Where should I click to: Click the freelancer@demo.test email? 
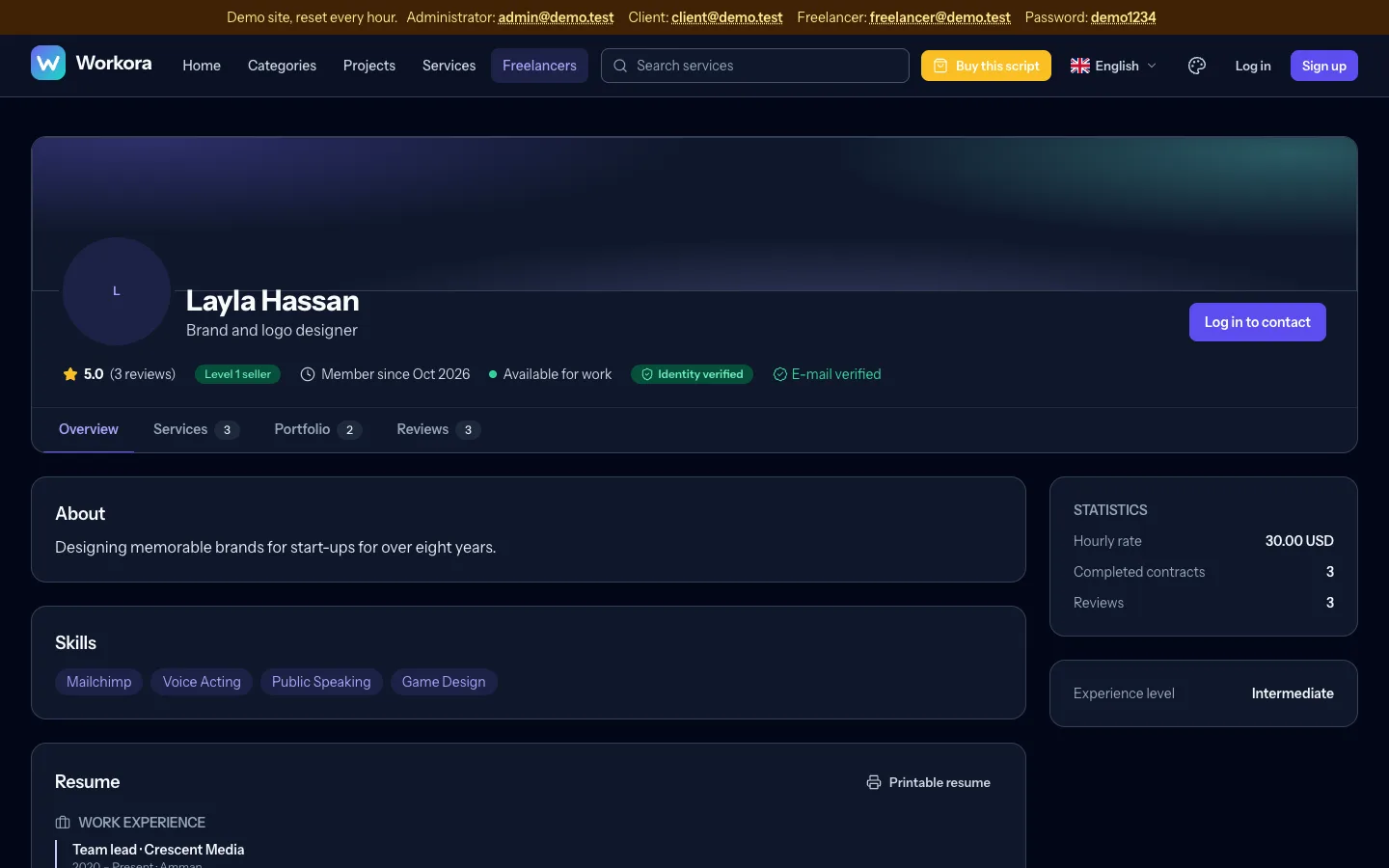(x=940, y=17)
